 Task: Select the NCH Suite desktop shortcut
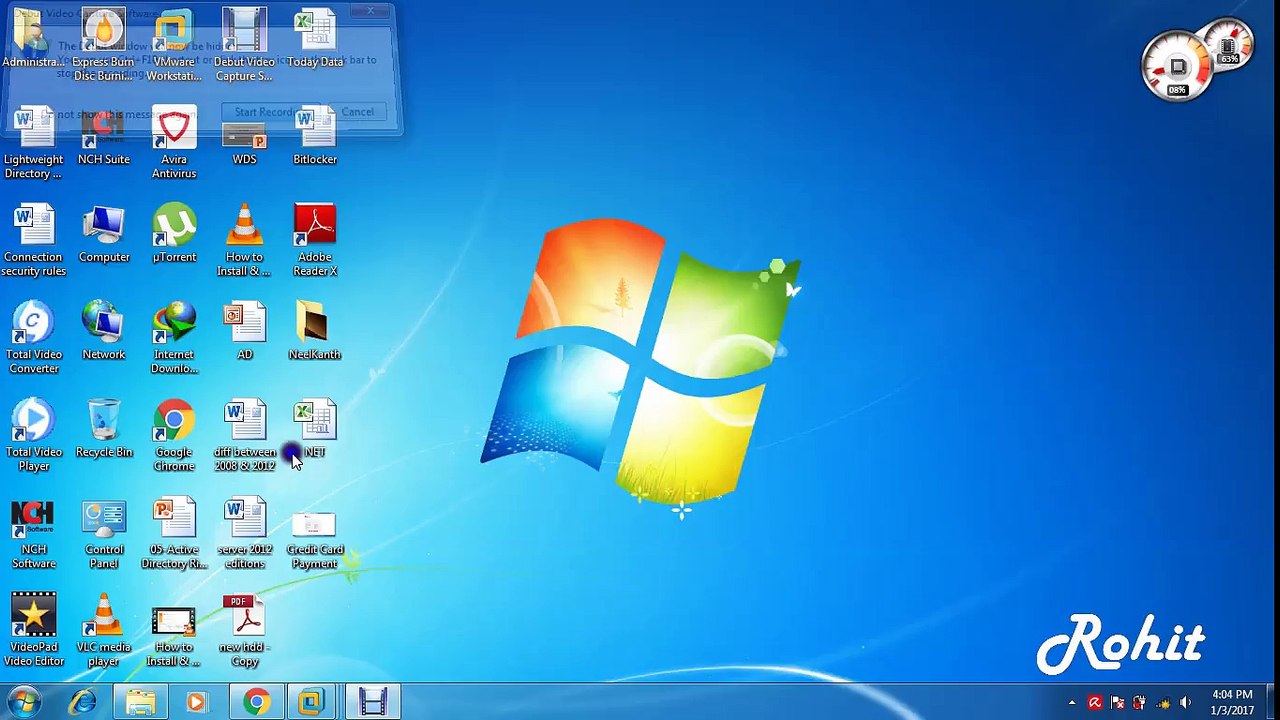tap(104, 137)
